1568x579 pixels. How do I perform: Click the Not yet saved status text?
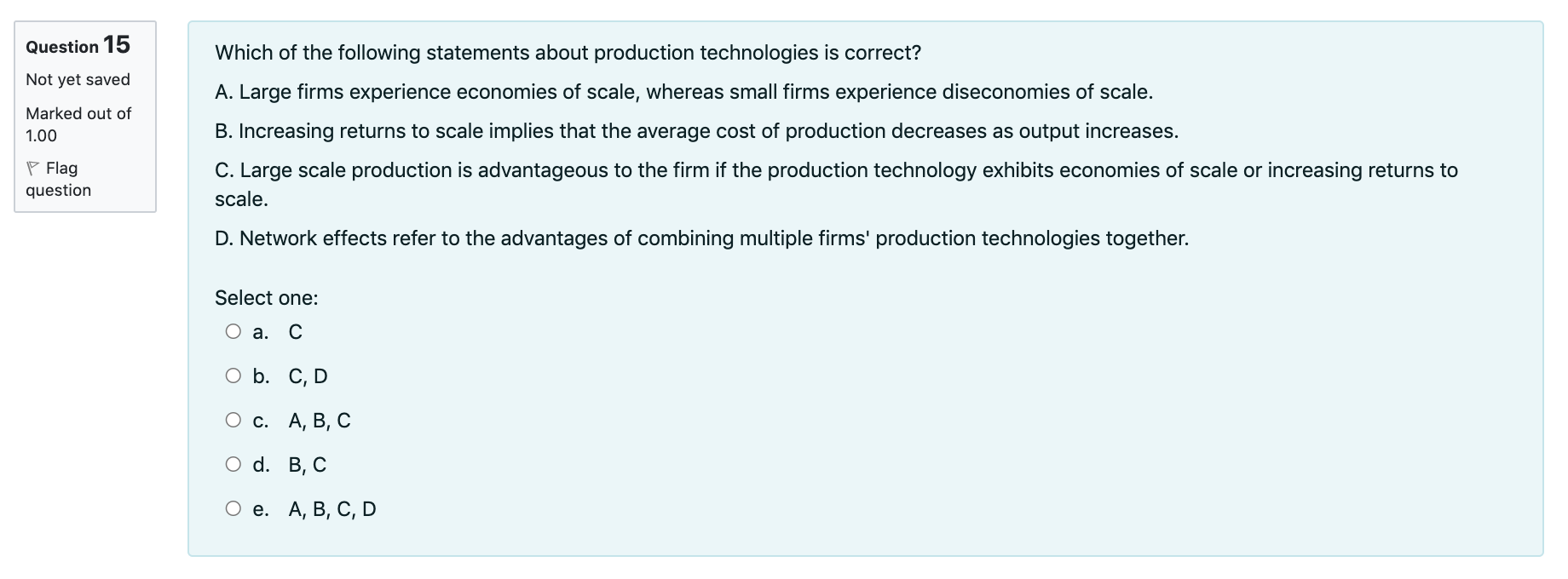(77, 79)
